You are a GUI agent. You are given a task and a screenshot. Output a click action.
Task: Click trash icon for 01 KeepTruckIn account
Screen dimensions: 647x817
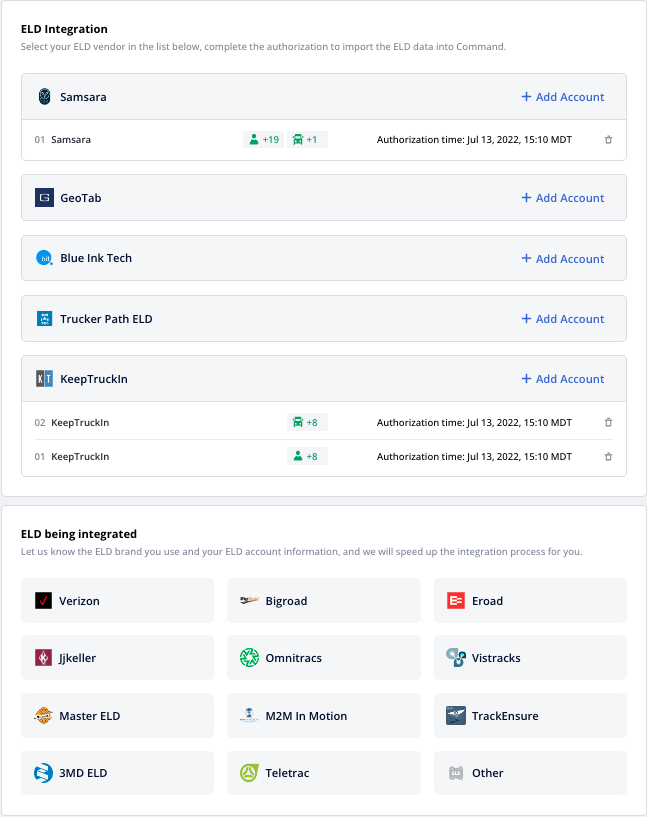coord(608,457)
